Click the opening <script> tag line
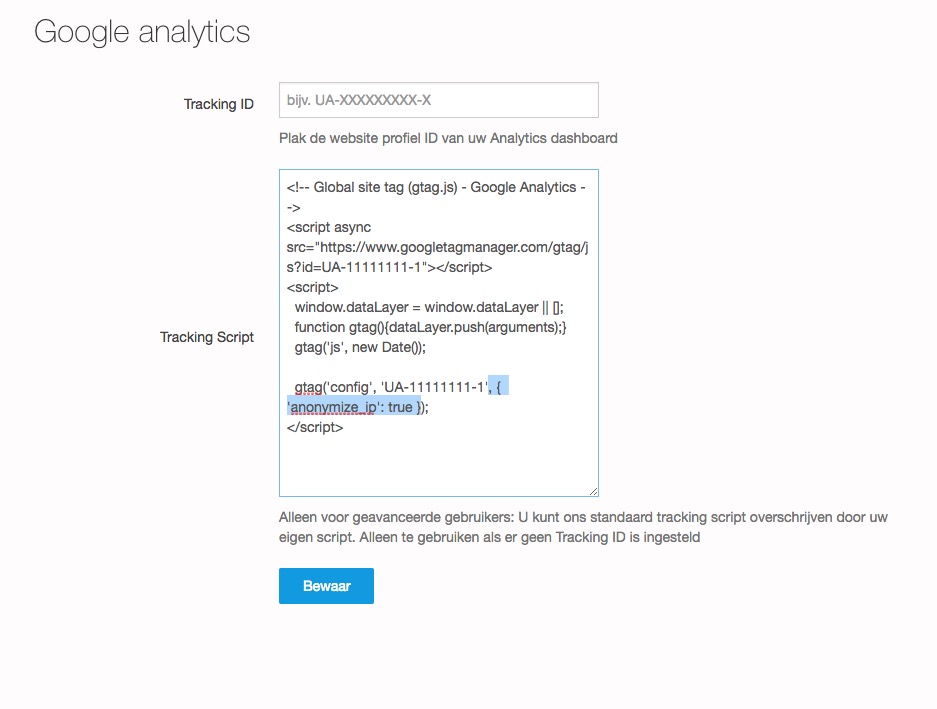937x709 pixels. click(312, 287)
